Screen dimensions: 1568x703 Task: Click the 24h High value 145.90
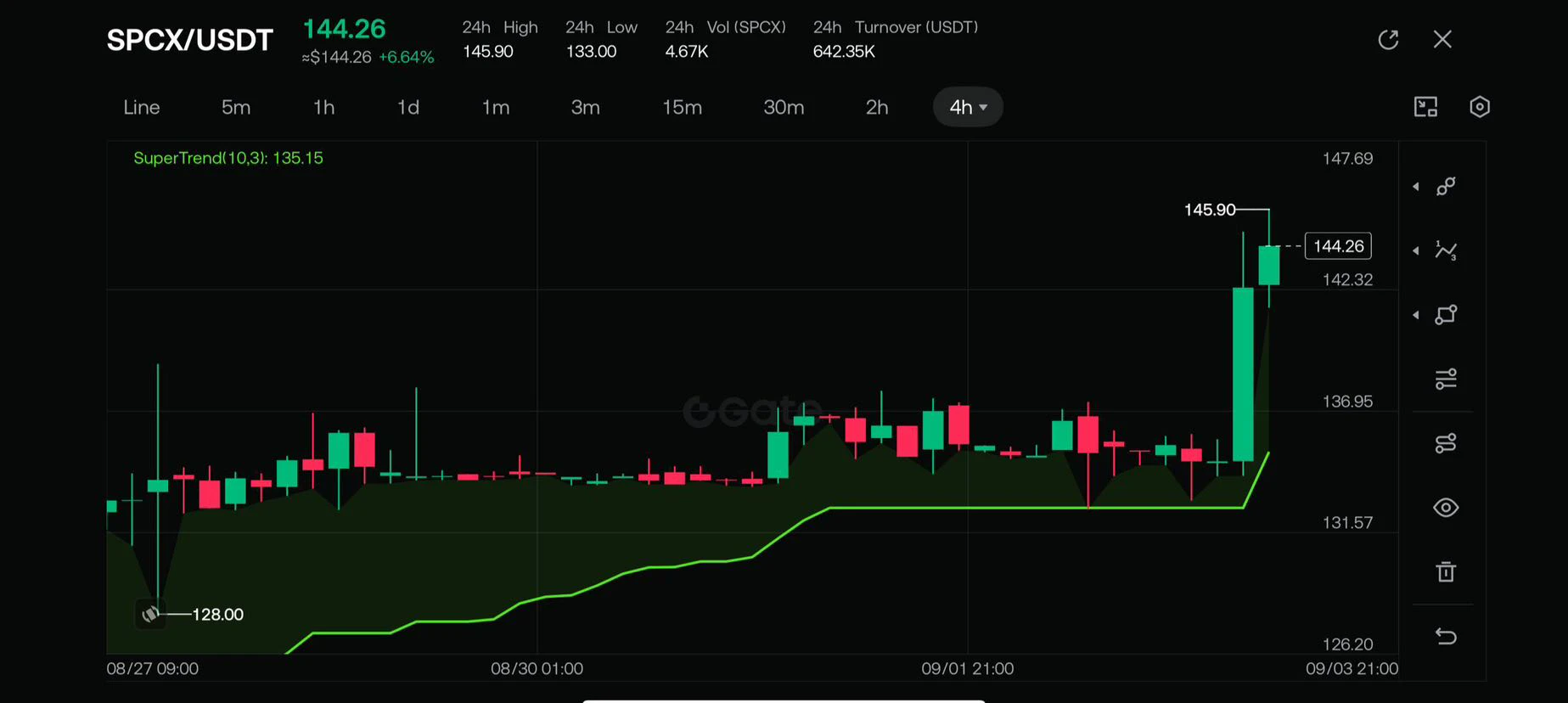pyautogui.click(x=488, y=52)
